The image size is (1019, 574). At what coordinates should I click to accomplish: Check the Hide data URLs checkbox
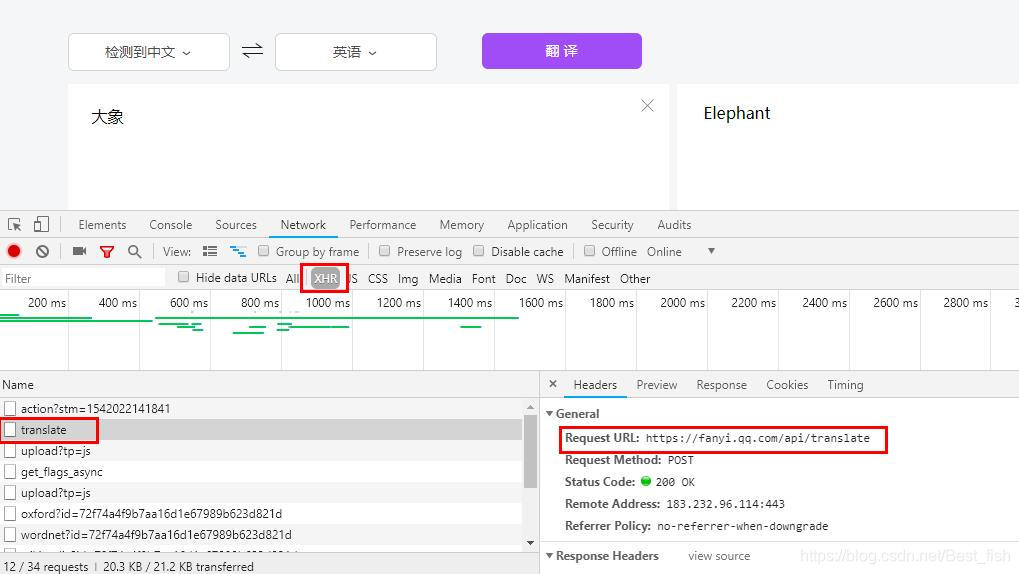184,278
